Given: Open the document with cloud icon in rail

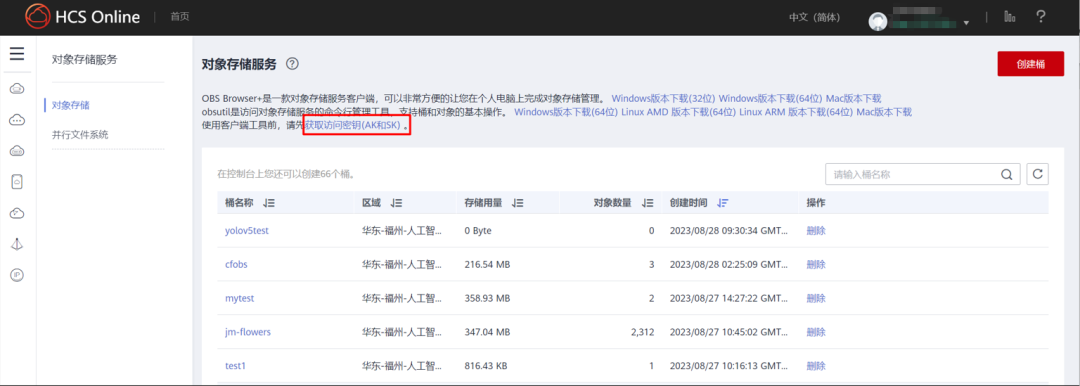Looking at the screenshot, I should (x=17, y=182).
